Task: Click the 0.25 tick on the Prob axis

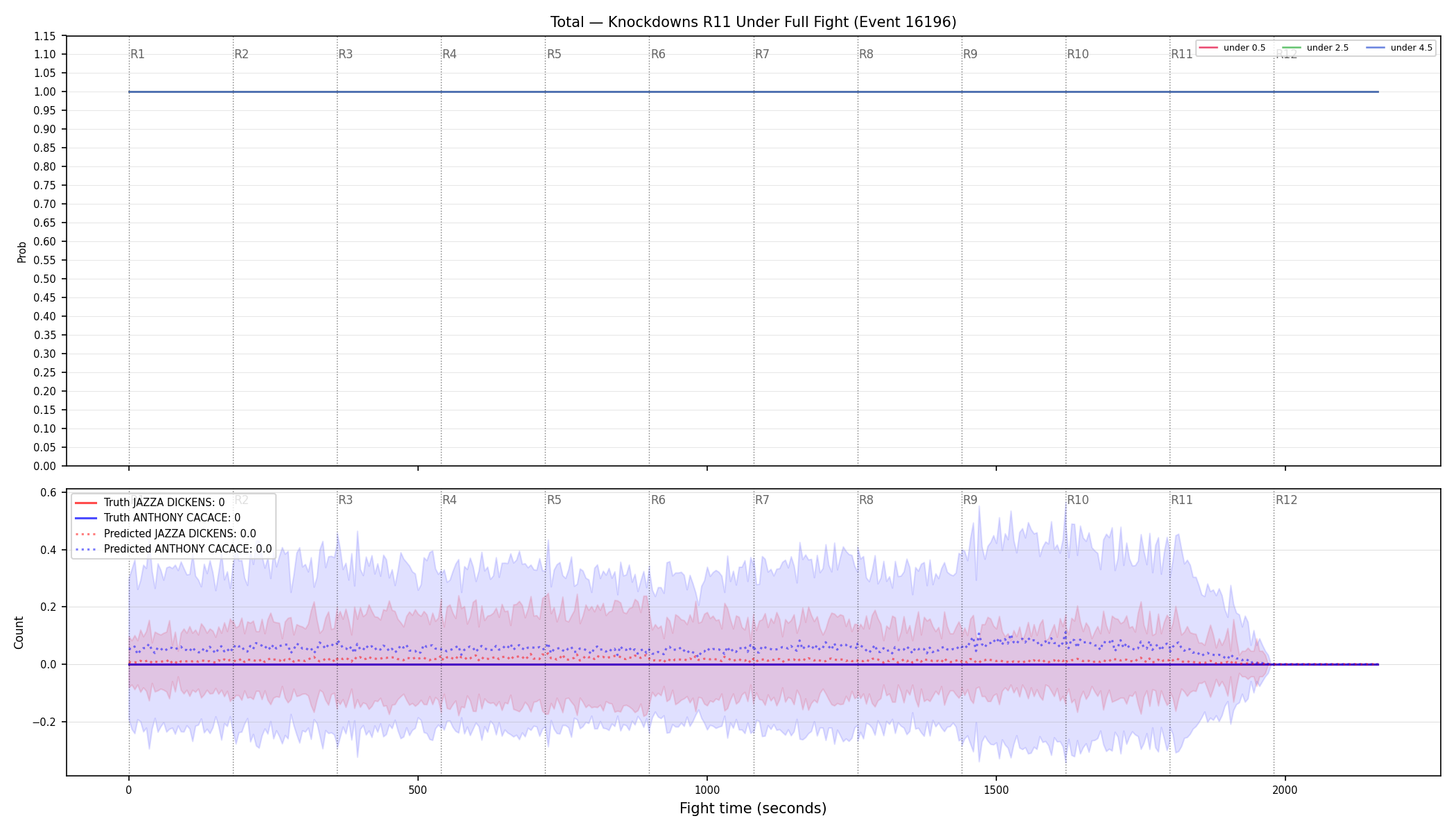Action: [x=45, y=373]
